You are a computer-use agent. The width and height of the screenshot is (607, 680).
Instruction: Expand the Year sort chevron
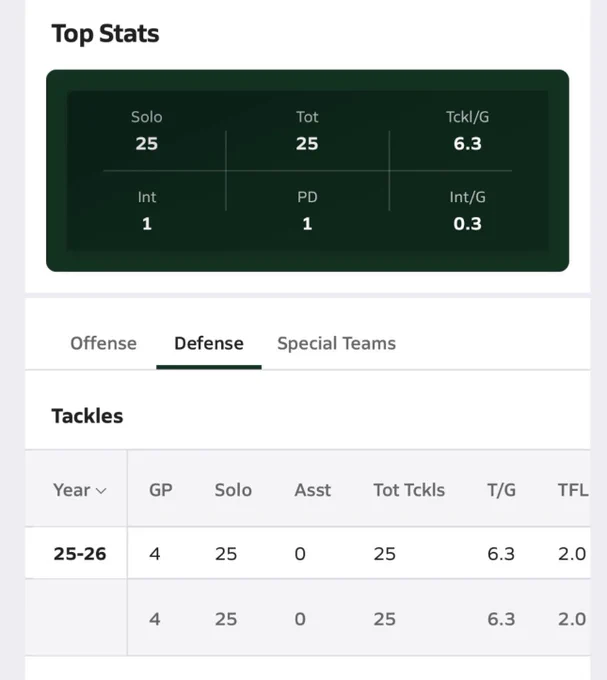[x=101, y=491]
